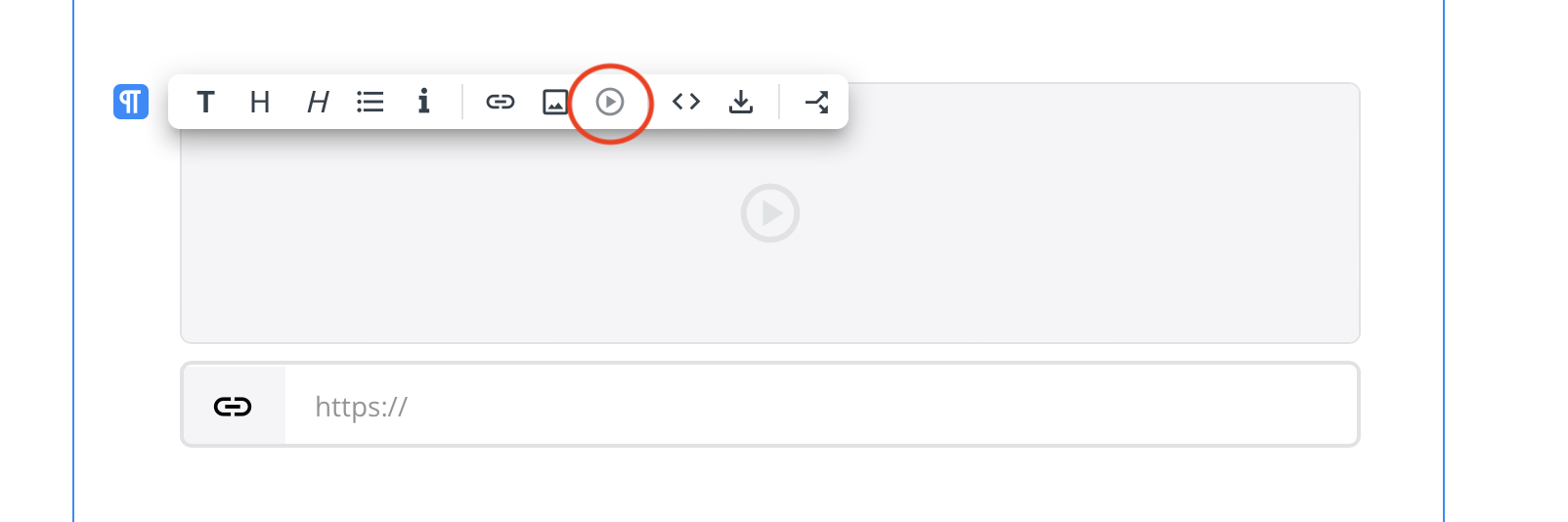
Task: Click the link icon beside the URL field
Action: (x=233, y=406)
